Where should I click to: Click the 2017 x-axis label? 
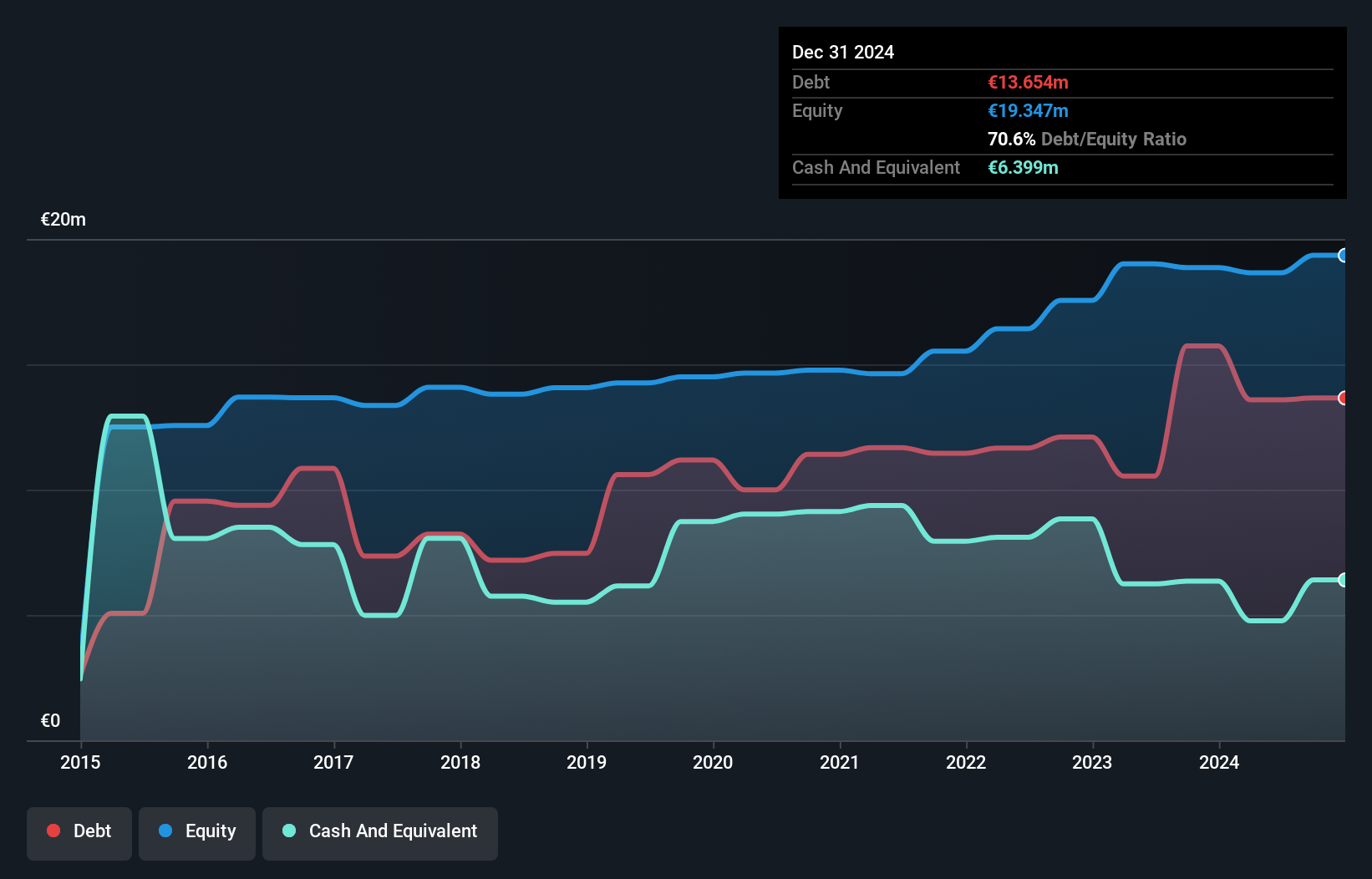[x=333, y=762]
